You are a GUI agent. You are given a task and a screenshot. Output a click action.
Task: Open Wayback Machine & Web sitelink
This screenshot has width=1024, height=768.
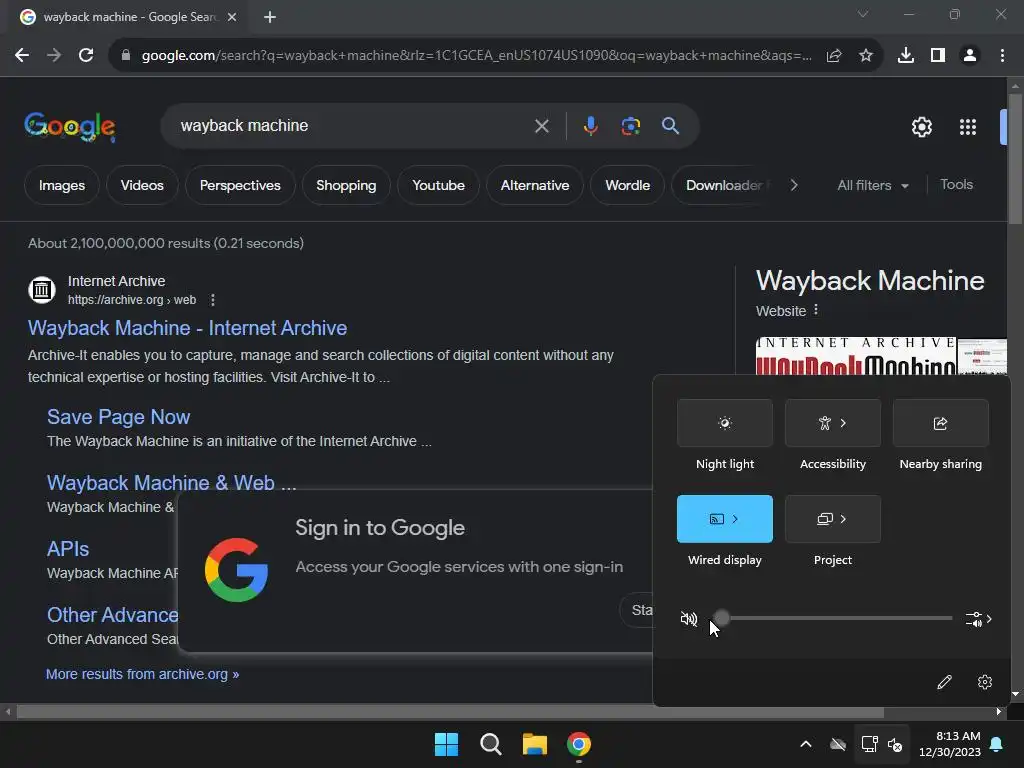[x=171, y=483]
